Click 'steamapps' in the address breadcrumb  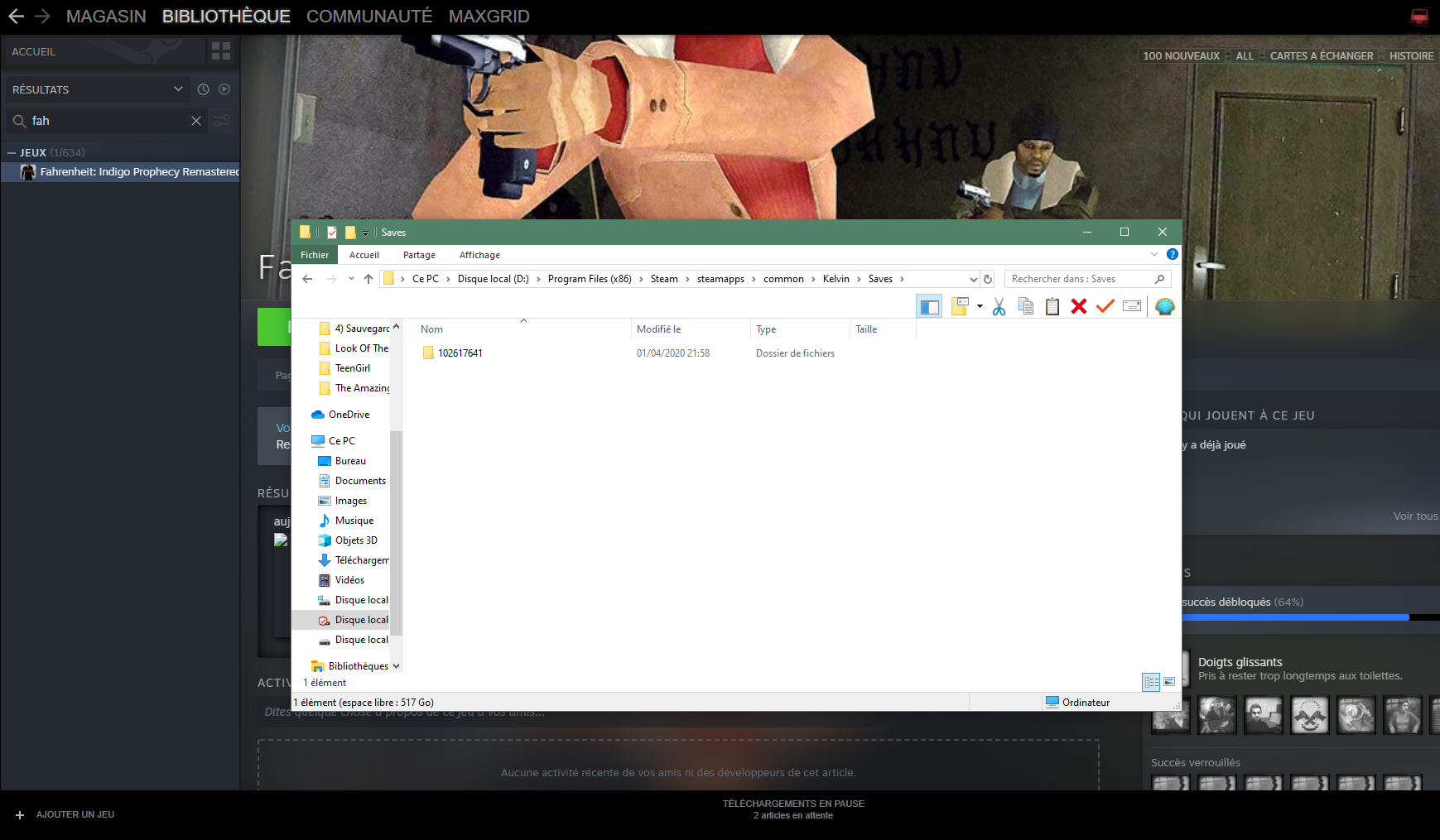(720, 279)
